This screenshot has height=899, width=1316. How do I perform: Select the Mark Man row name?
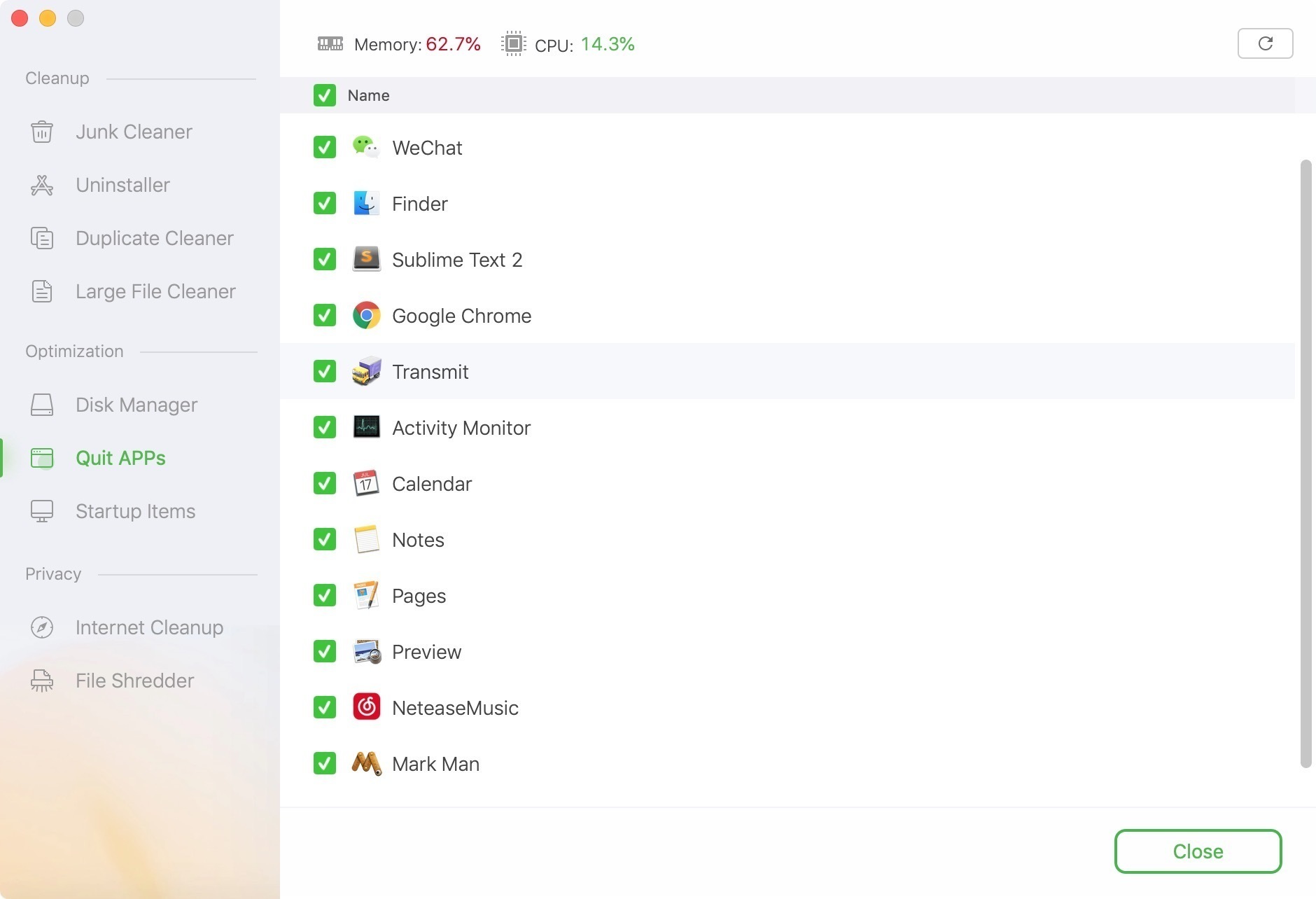pos(435,764)
